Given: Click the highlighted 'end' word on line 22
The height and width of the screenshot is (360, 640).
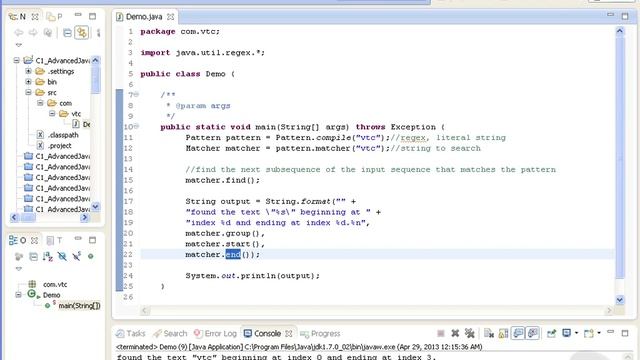Looking at the screenshot, I should 233,254.
